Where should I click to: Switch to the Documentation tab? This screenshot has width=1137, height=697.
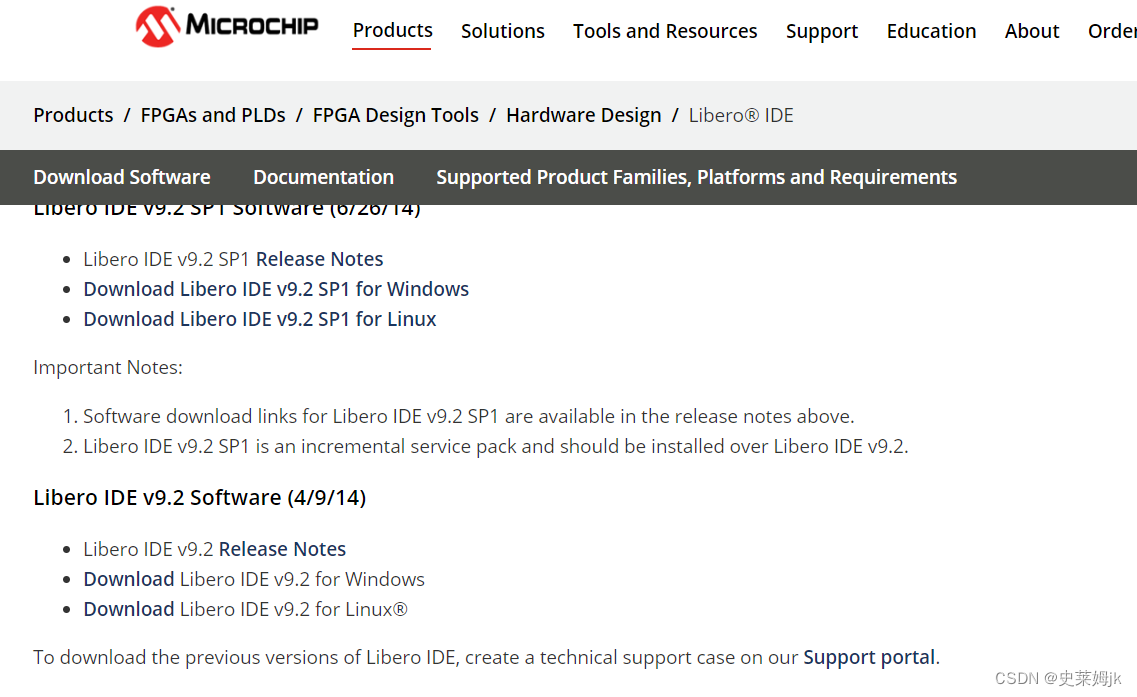pyautogui.click(x=323, y=177)
